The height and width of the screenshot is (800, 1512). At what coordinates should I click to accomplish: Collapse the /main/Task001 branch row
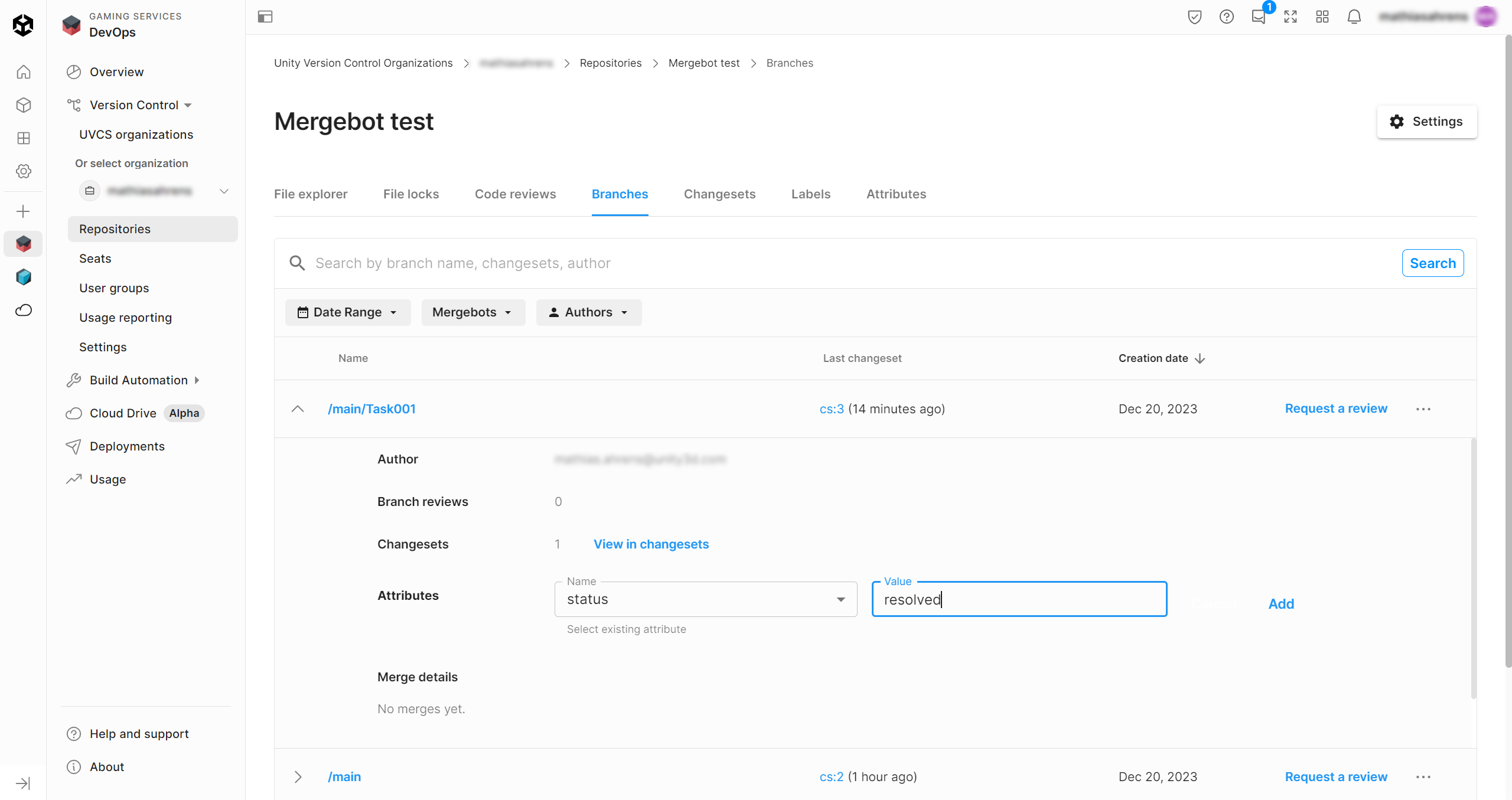pos(298,409)
